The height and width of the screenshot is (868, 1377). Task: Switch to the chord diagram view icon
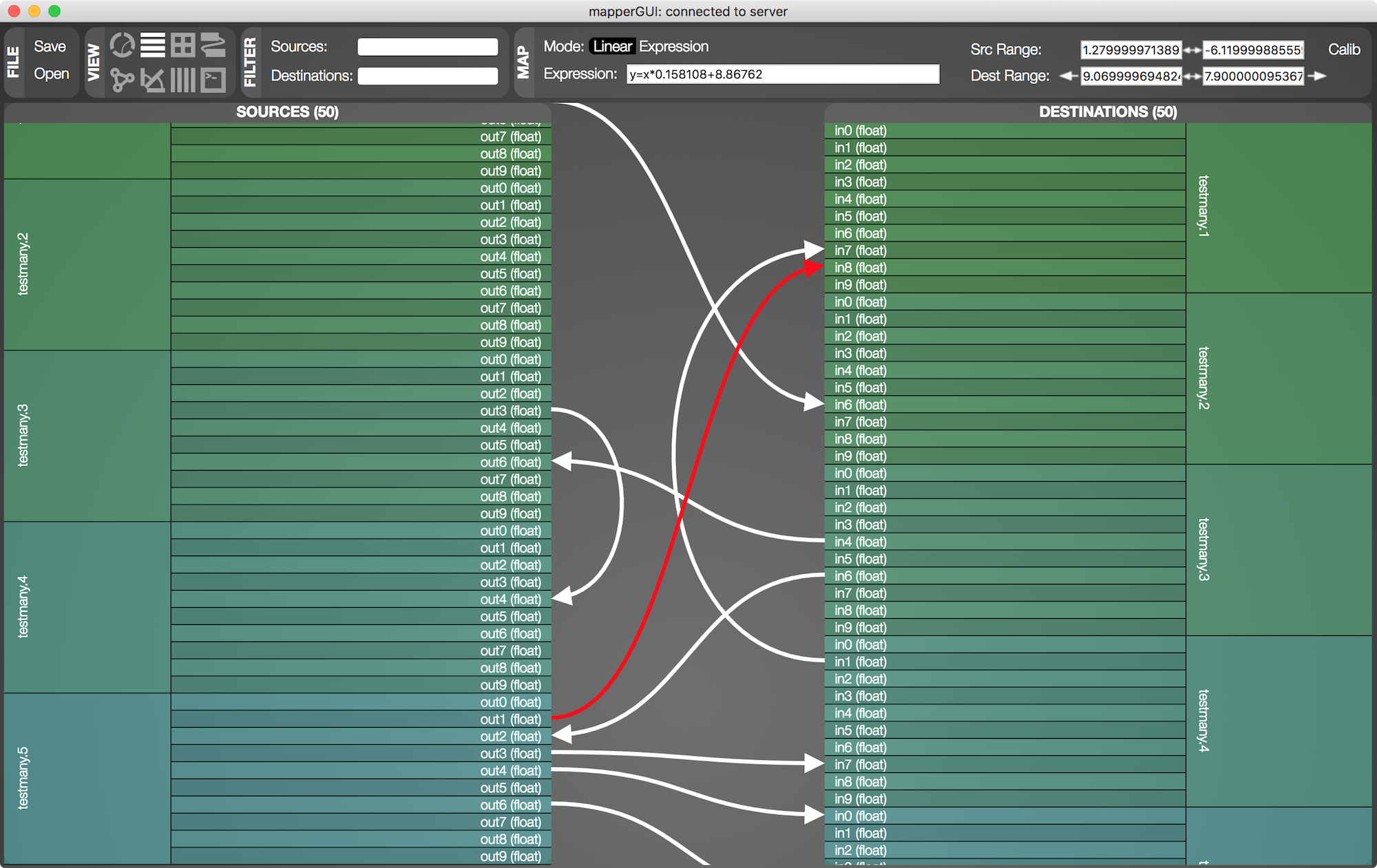tap(123, 46)
